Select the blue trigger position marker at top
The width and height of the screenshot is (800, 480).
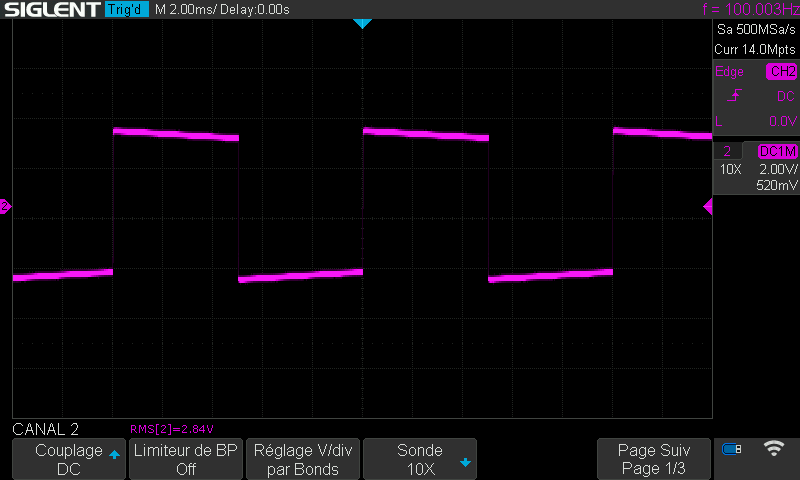362,23
